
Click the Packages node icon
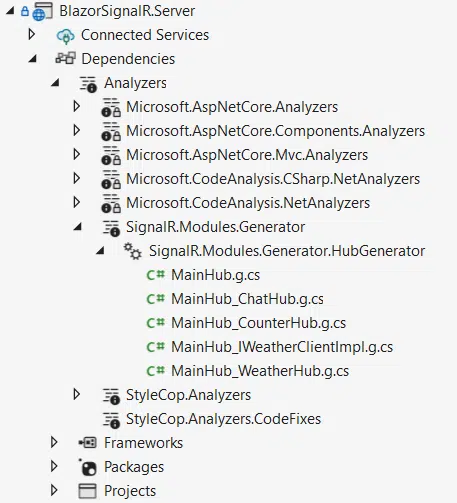point(88,467)
